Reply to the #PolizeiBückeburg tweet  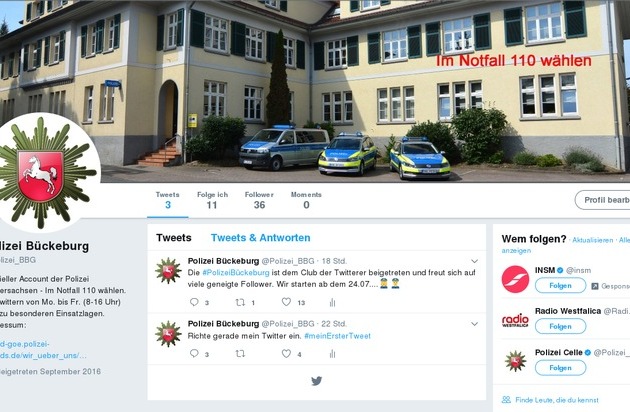(194, 302)
